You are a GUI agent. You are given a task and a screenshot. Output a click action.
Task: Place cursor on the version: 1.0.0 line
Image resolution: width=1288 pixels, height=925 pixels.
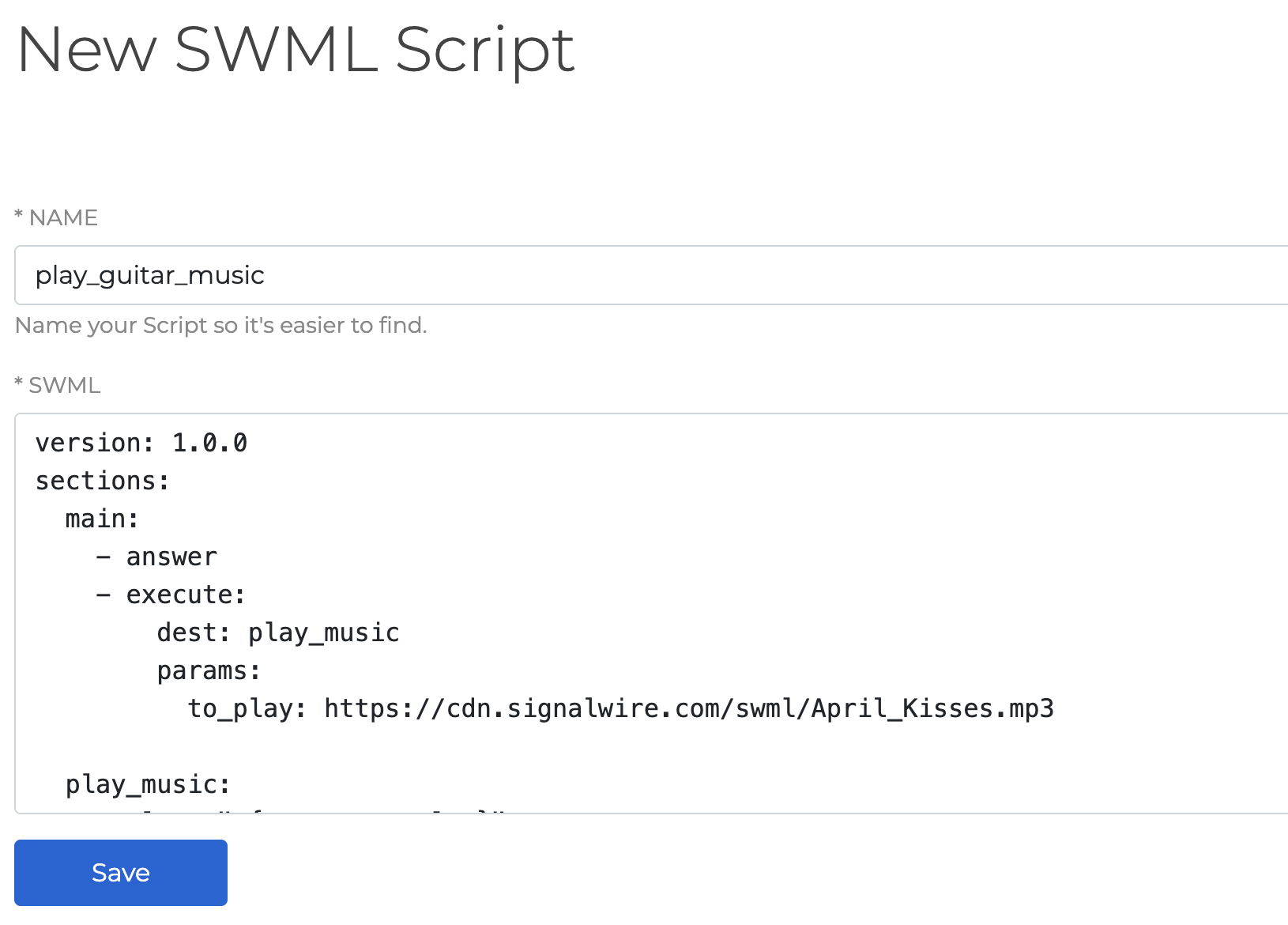click(141, 443)
